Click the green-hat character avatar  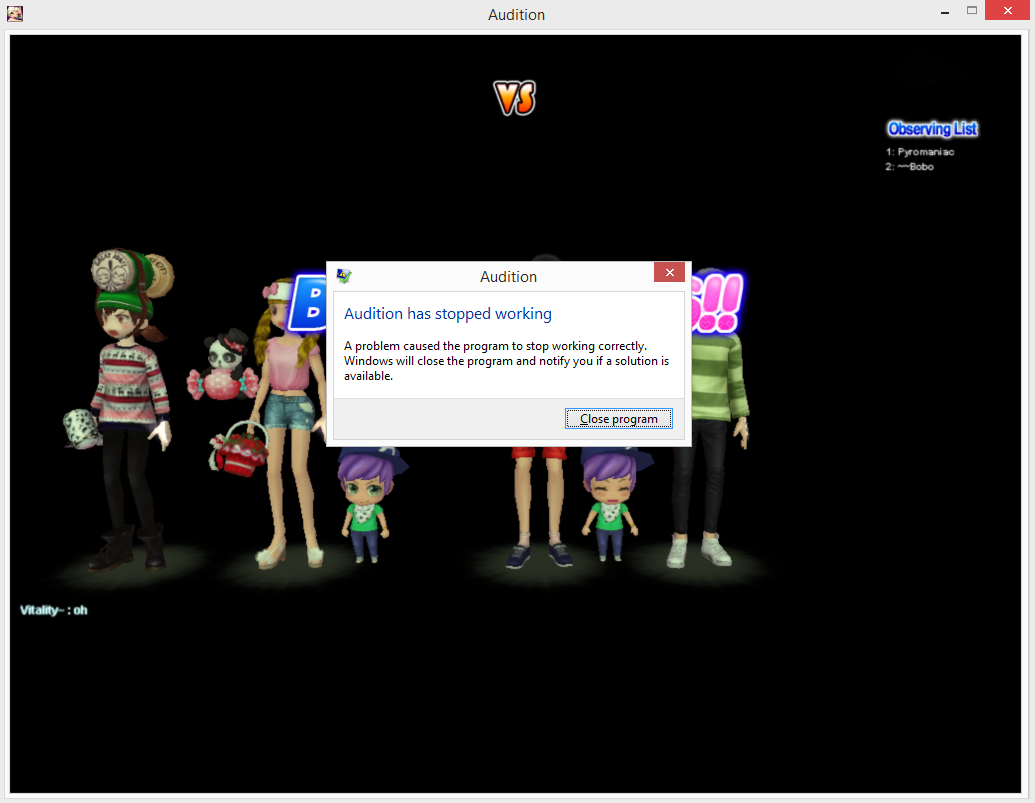[x=130, y=409]
